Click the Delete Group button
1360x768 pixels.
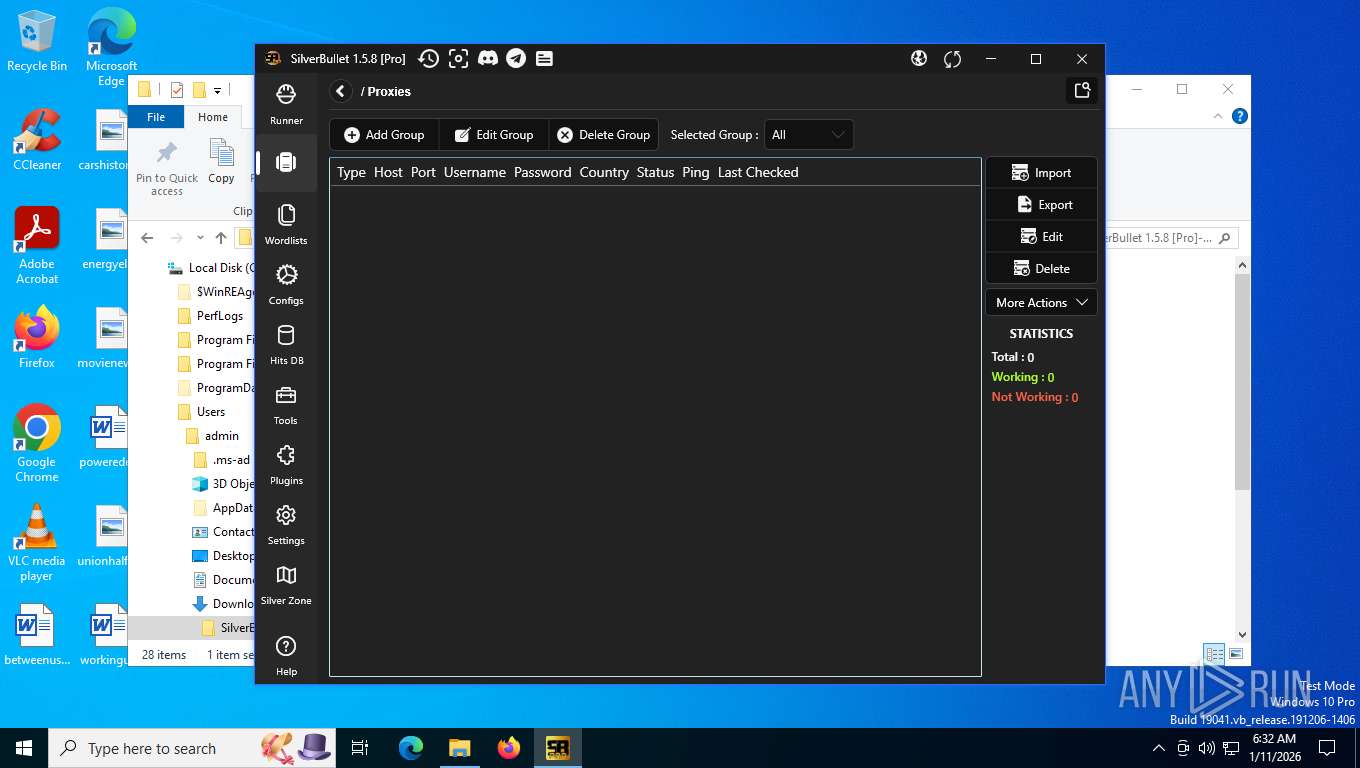click(x=604, y=135)
